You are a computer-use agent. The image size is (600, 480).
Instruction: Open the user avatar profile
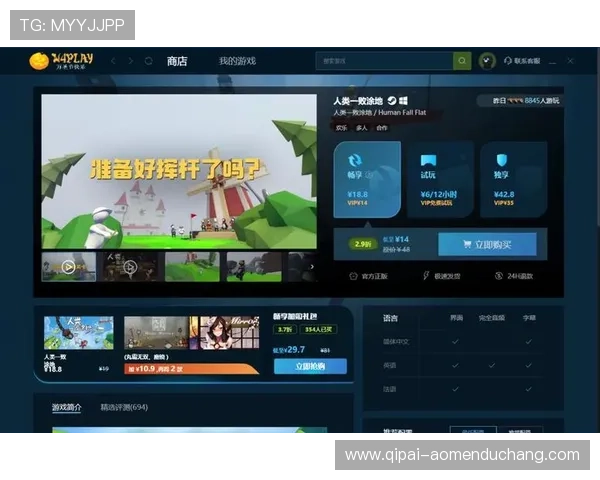[x=487, y=61]
